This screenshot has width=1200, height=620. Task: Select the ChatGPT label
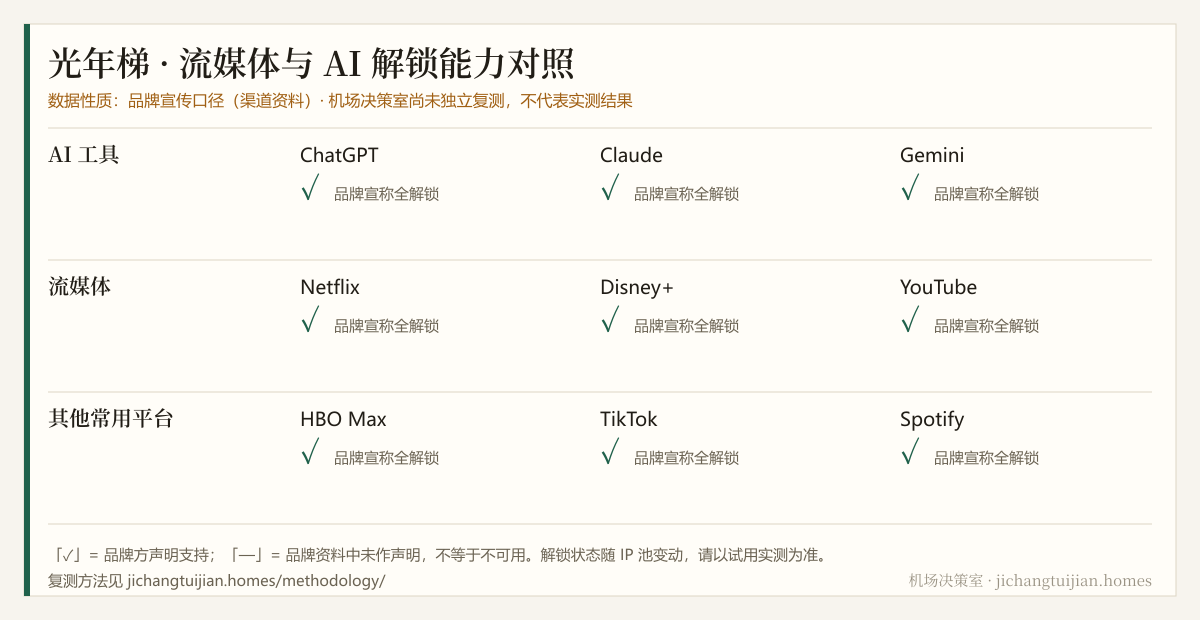pos(339,155)
